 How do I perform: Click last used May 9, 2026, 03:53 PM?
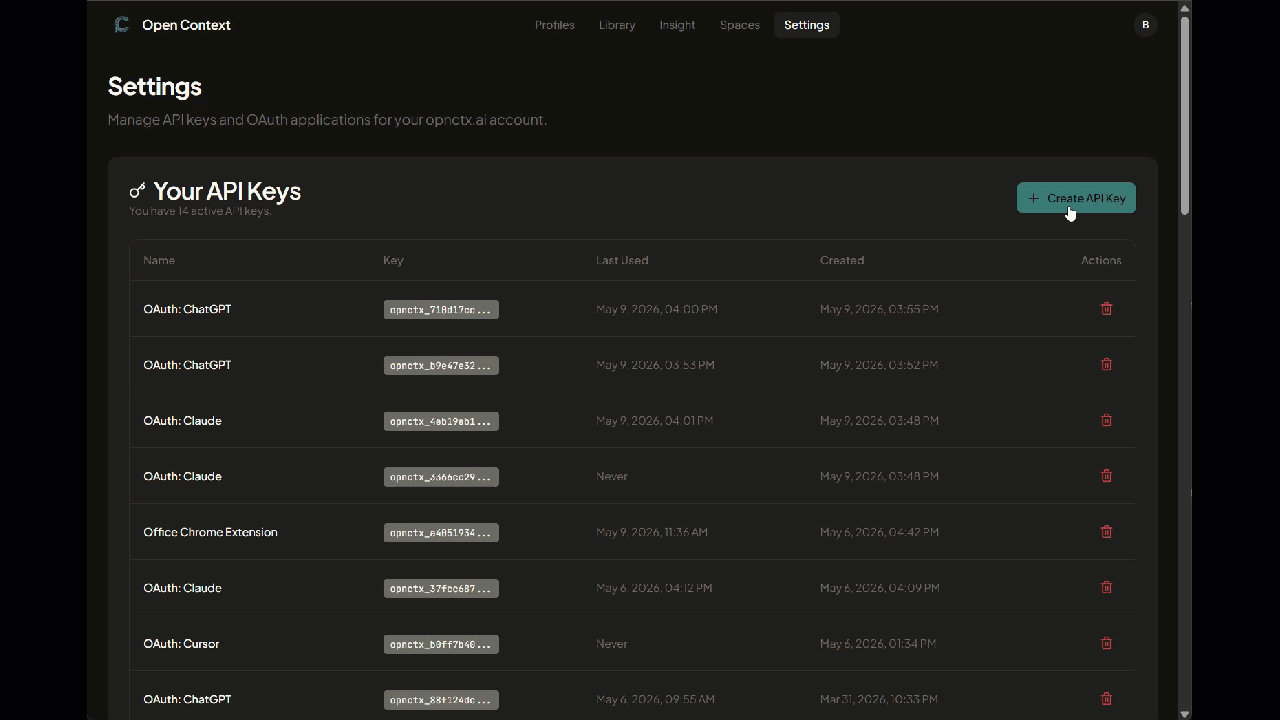click(655, 365)
